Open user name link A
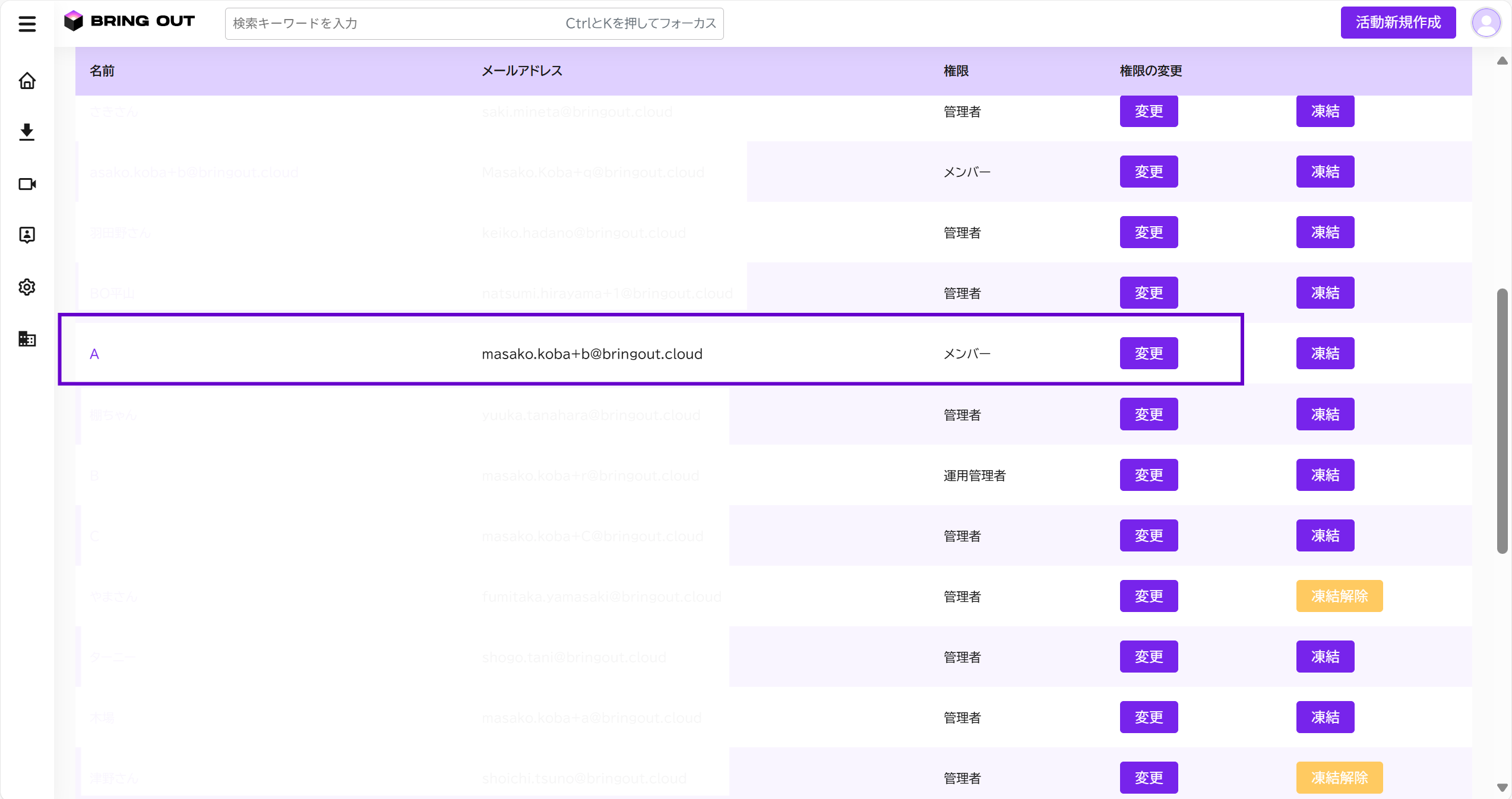Viewport: 1512px width, 799px height. (94, 354)
